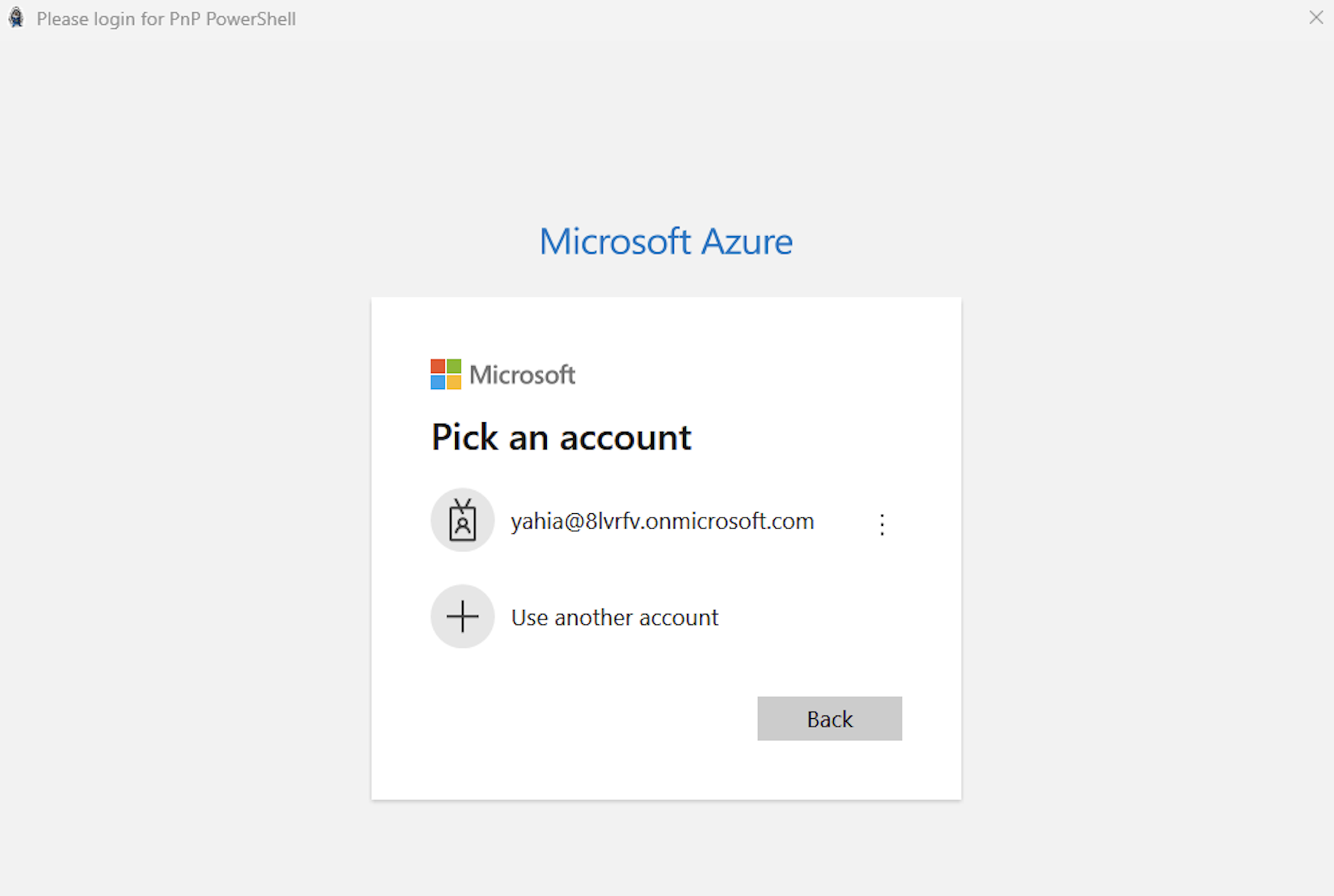Click the word Microsoft in the blue heading
This screenshot has height=896, width=1334.
pos(615,242)
